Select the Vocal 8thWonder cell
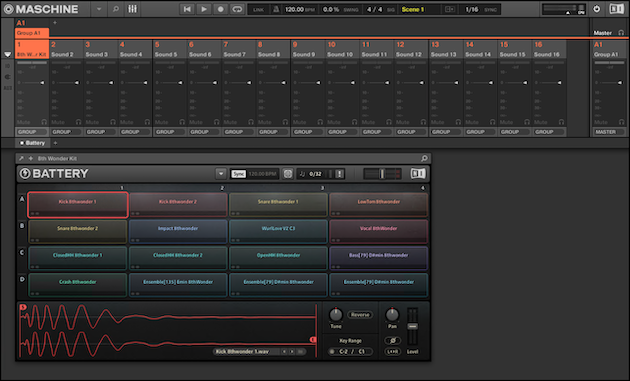This screenshot has width=630, height=381. tap(378, 231)
